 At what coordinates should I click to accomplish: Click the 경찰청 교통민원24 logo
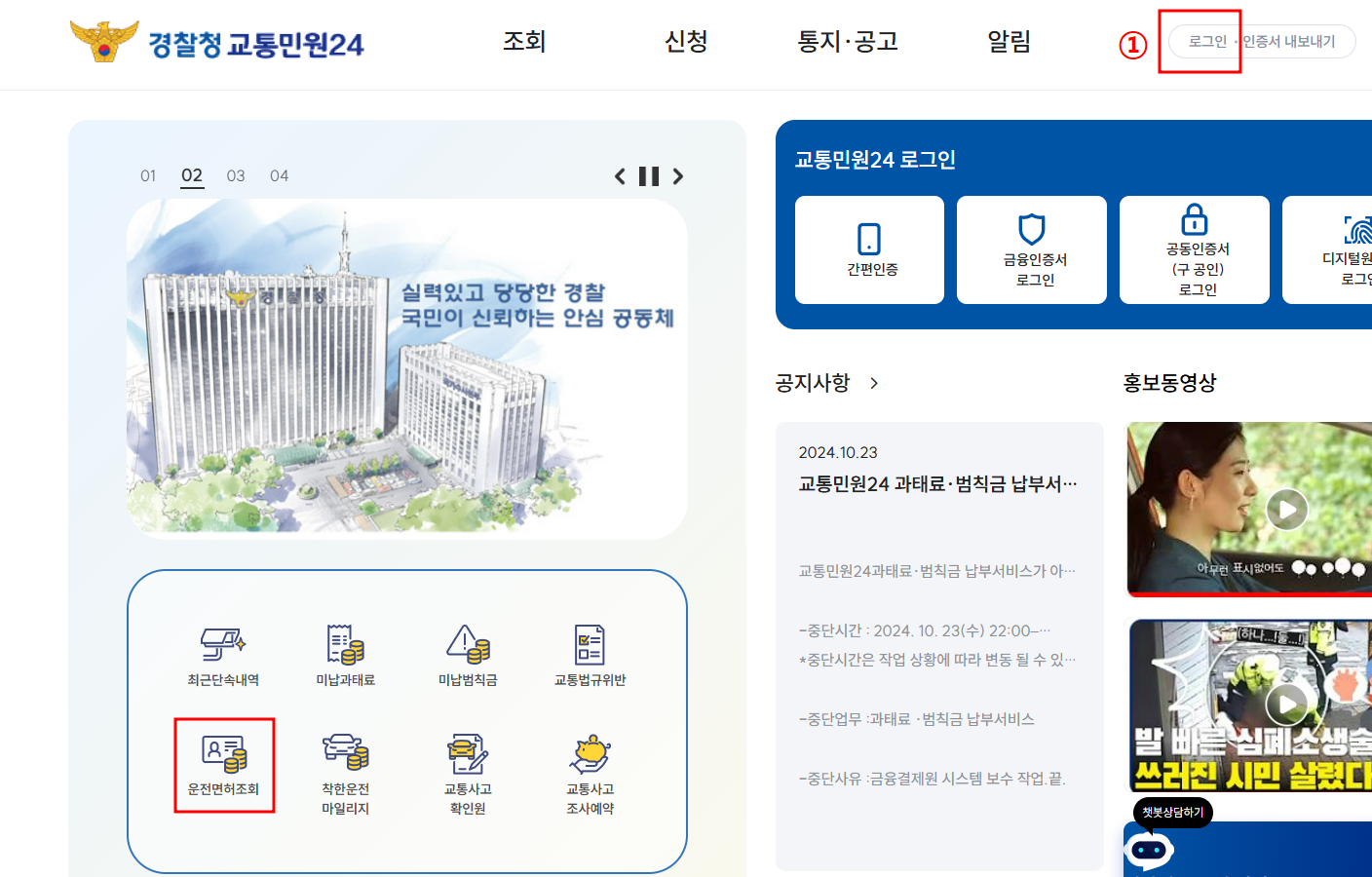coord(217,42)
